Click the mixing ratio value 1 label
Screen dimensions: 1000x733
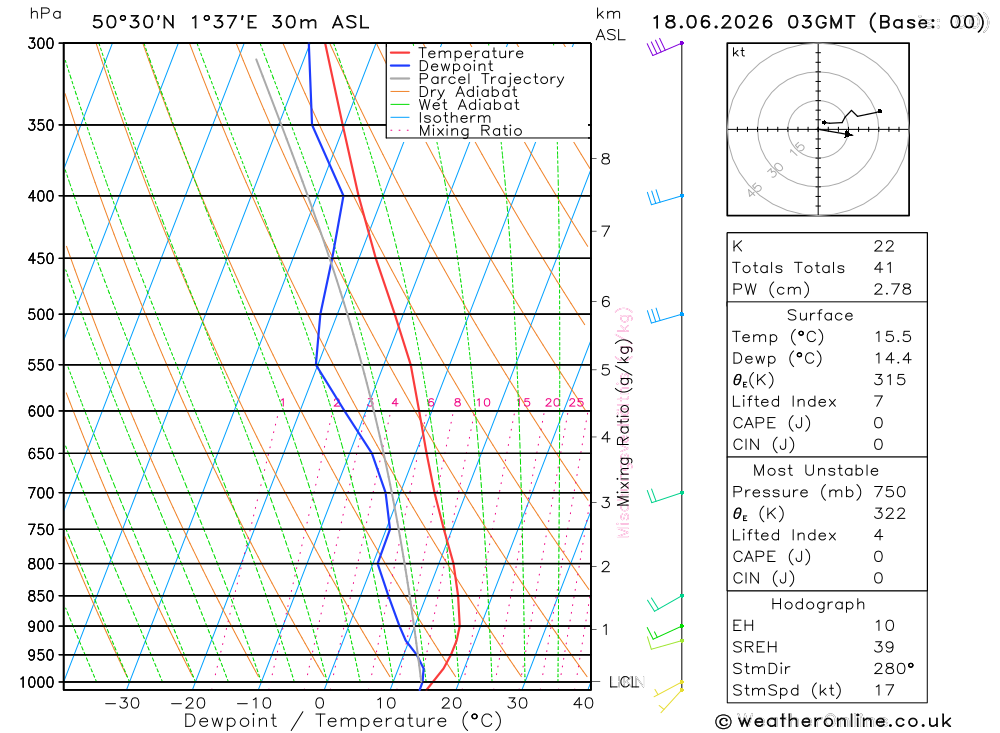283,403
